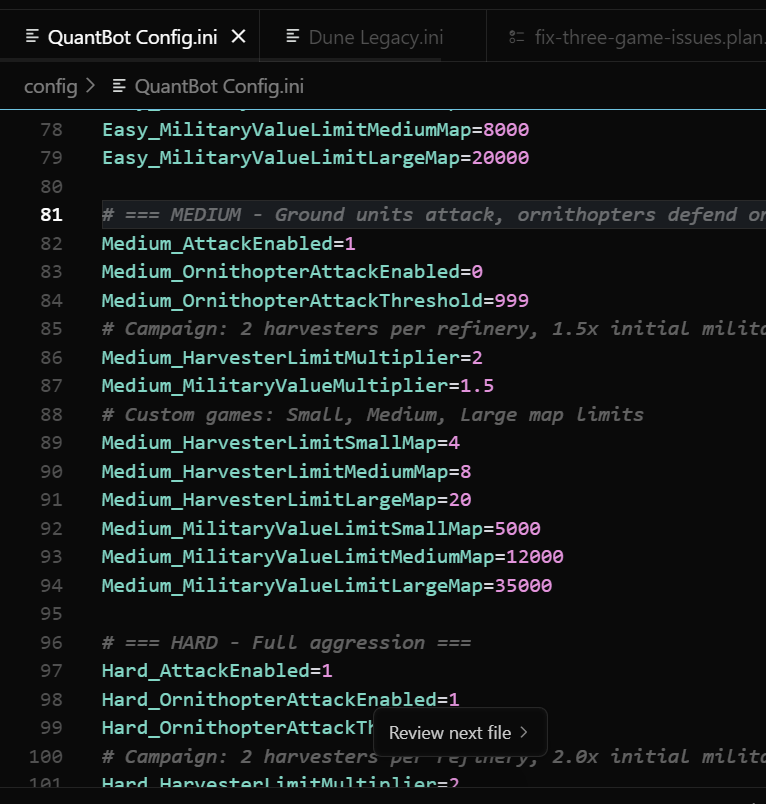Screen dimensions: 766x804
Task: Click the file icon on Dune Legacy.ini tab
Action: 293,37
